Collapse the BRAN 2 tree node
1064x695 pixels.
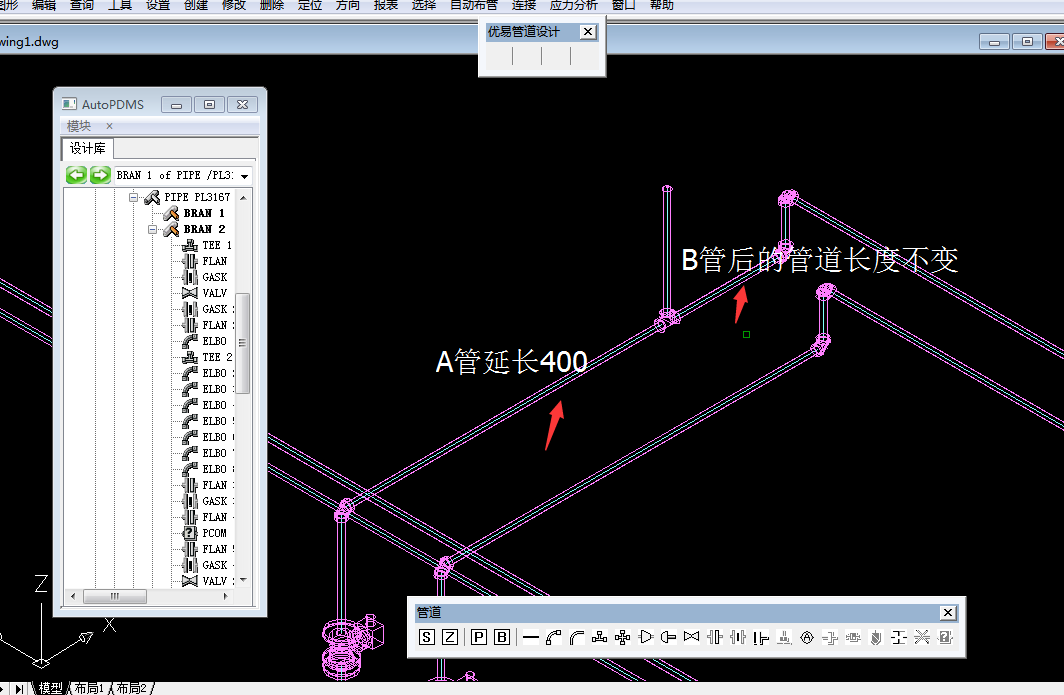coord(152,230)
